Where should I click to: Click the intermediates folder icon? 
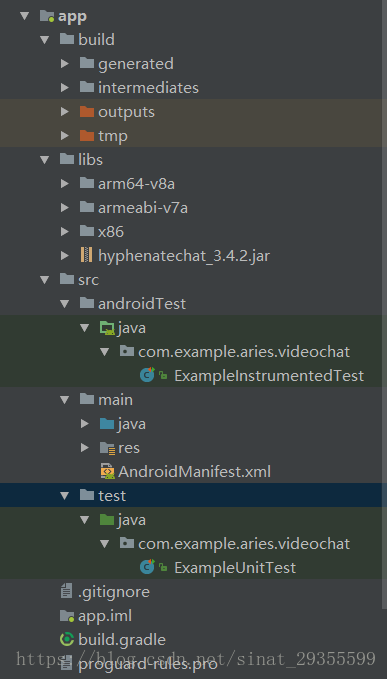[x=87, y=87]
